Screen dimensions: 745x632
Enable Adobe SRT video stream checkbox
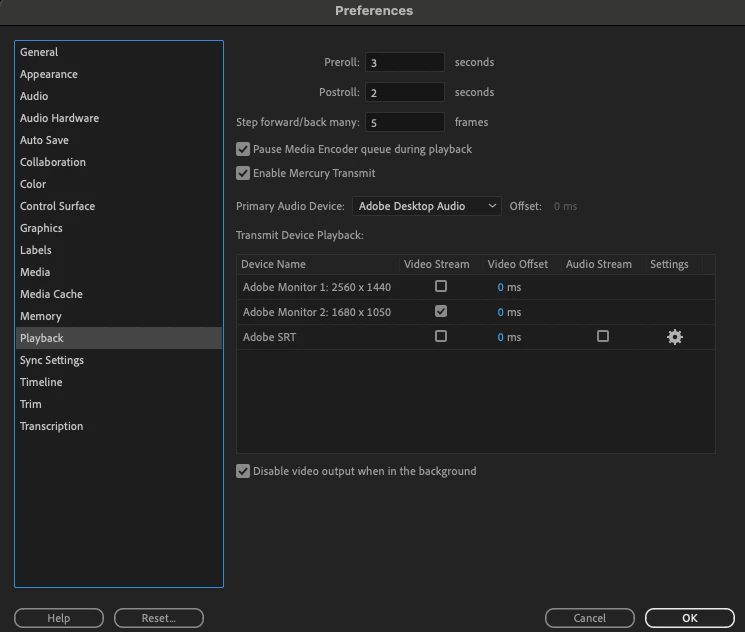pyautogui.click(x=441, y=336)
